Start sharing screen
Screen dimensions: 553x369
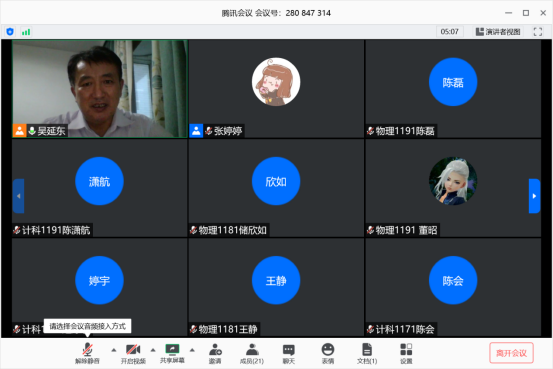172,353
